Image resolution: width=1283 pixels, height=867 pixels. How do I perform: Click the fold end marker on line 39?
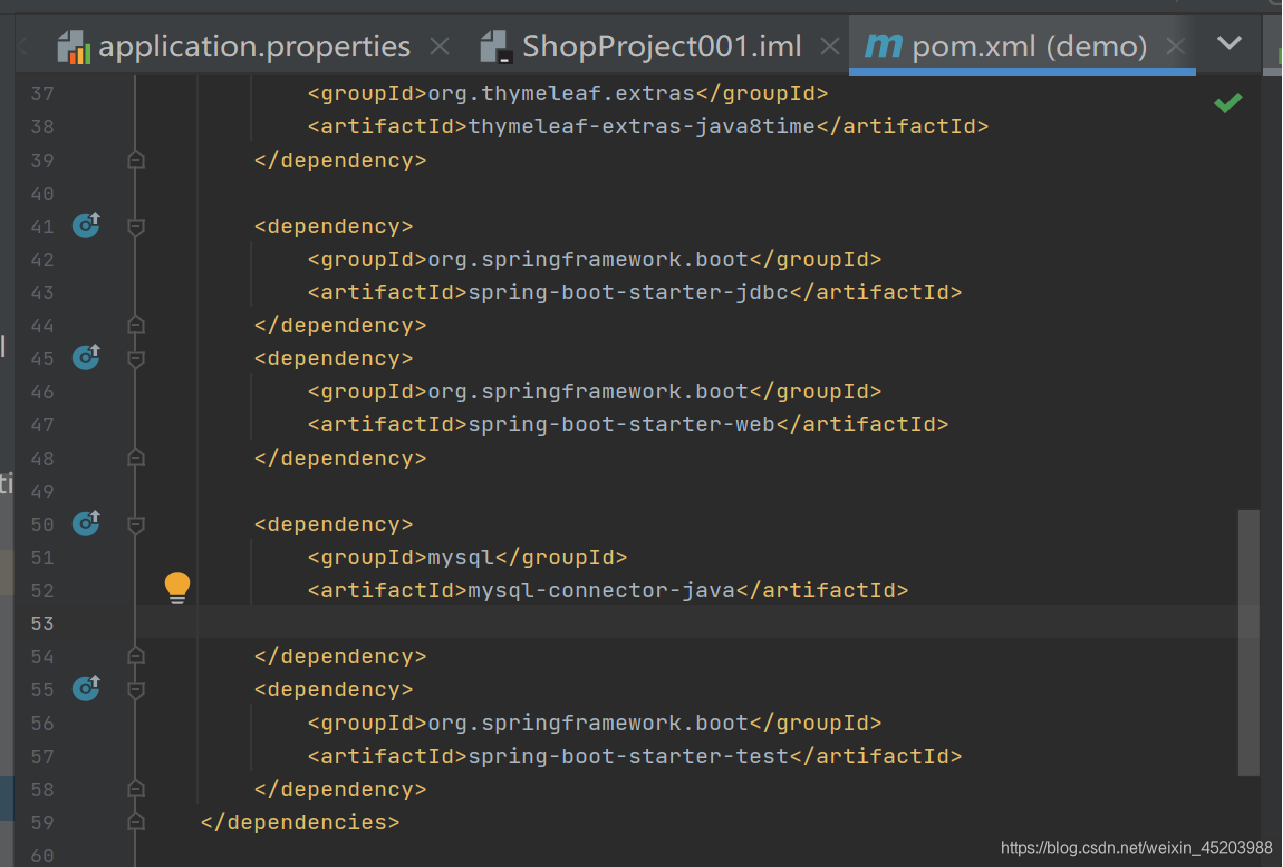[x=137, y=160]
